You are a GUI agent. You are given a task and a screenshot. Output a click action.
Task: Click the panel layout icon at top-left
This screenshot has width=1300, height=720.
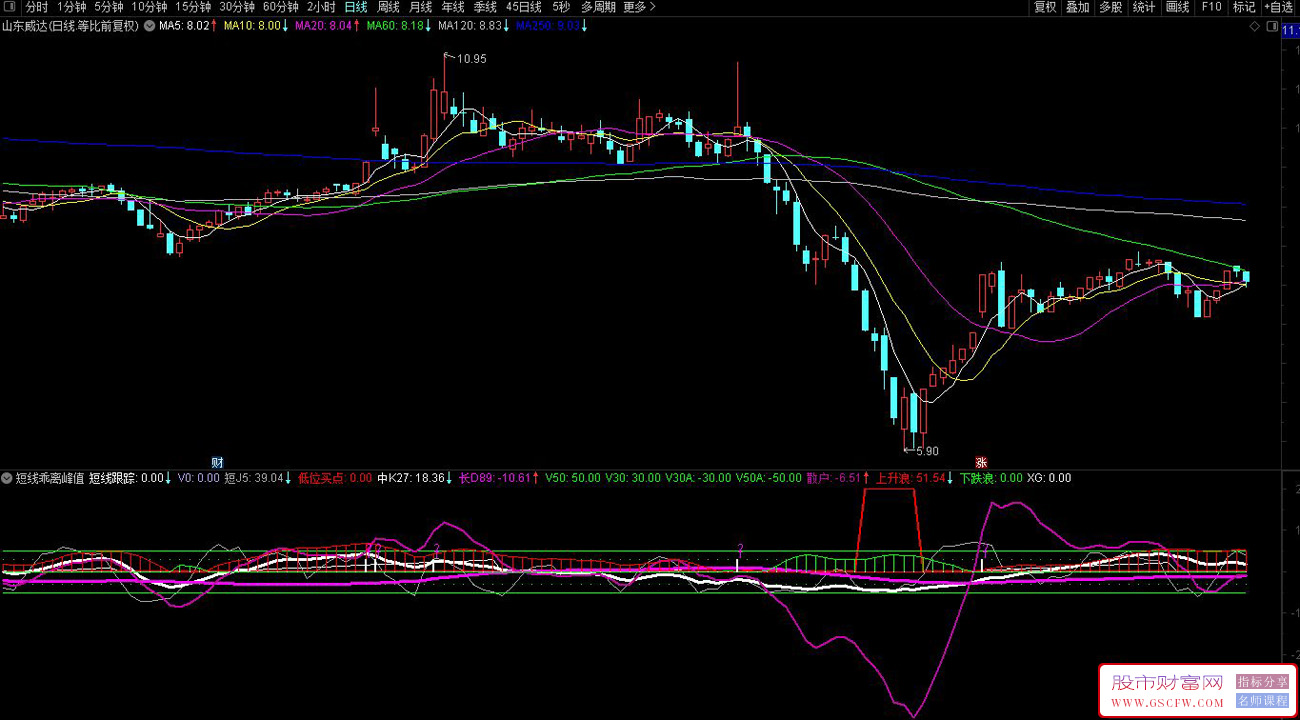coord(10,7)
